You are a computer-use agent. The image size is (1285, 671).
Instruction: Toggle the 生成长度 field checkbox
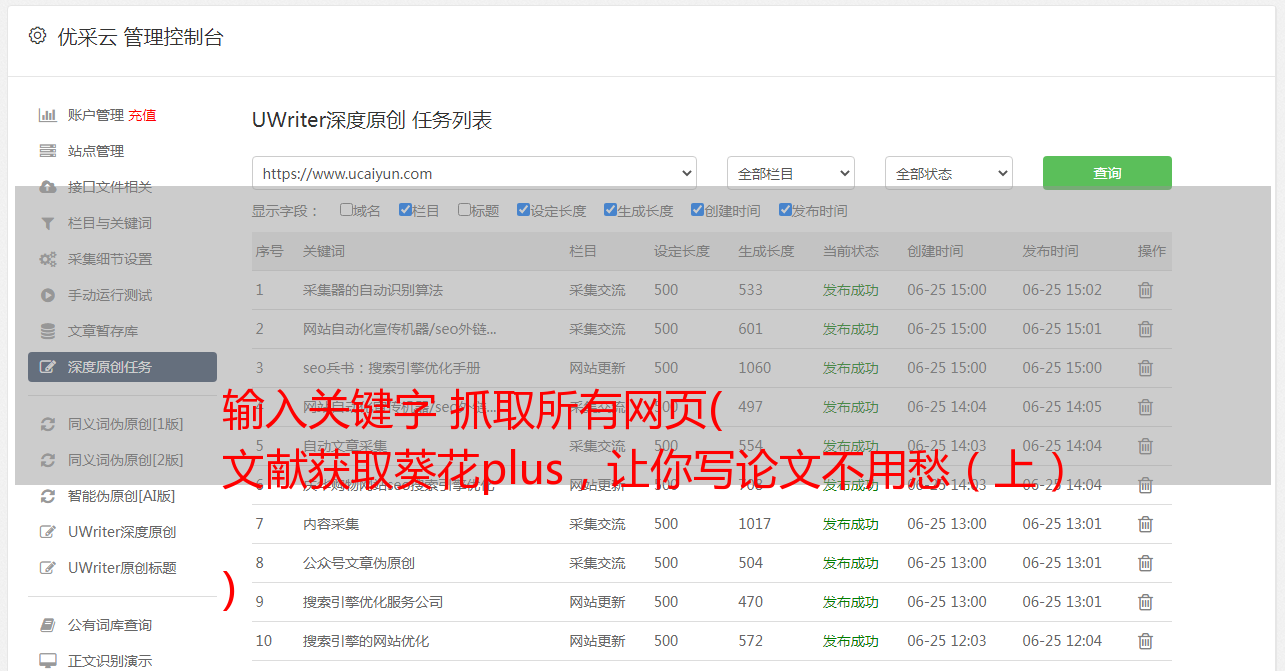point(610,210)
